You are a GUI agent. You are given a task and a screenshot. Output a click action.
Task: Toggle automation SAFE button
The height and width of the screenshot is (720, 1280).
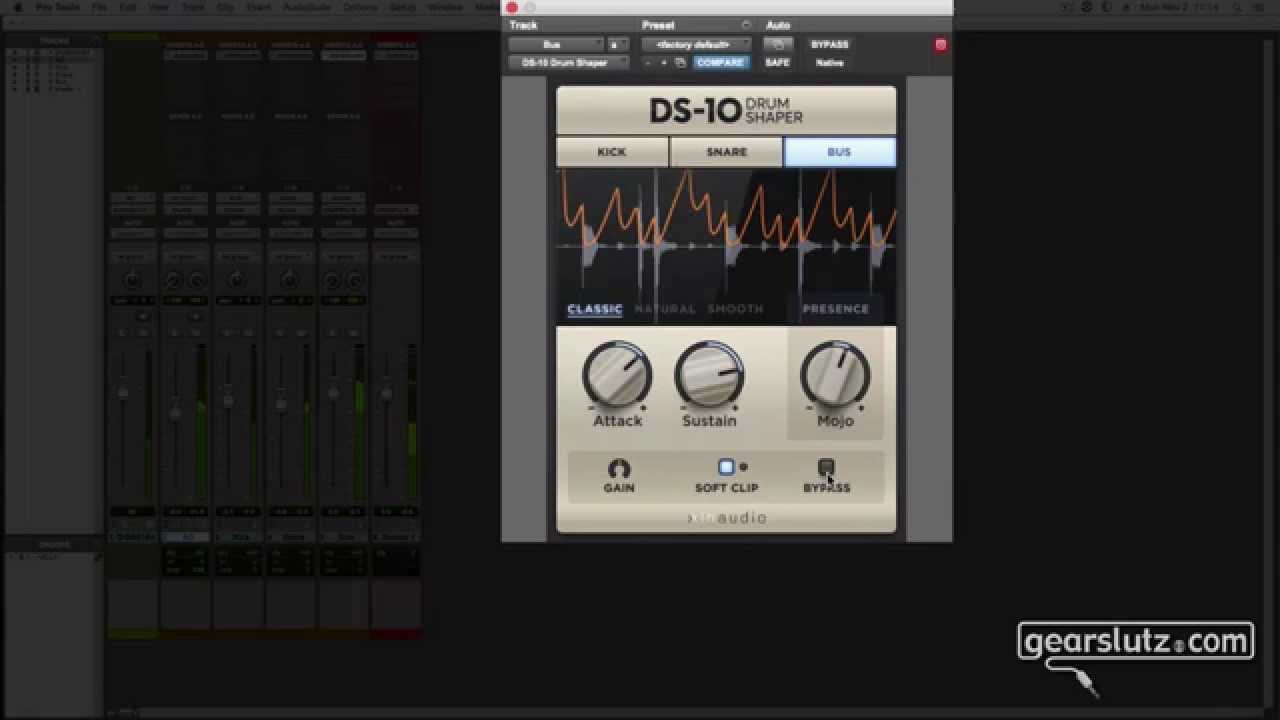(777, 63)
